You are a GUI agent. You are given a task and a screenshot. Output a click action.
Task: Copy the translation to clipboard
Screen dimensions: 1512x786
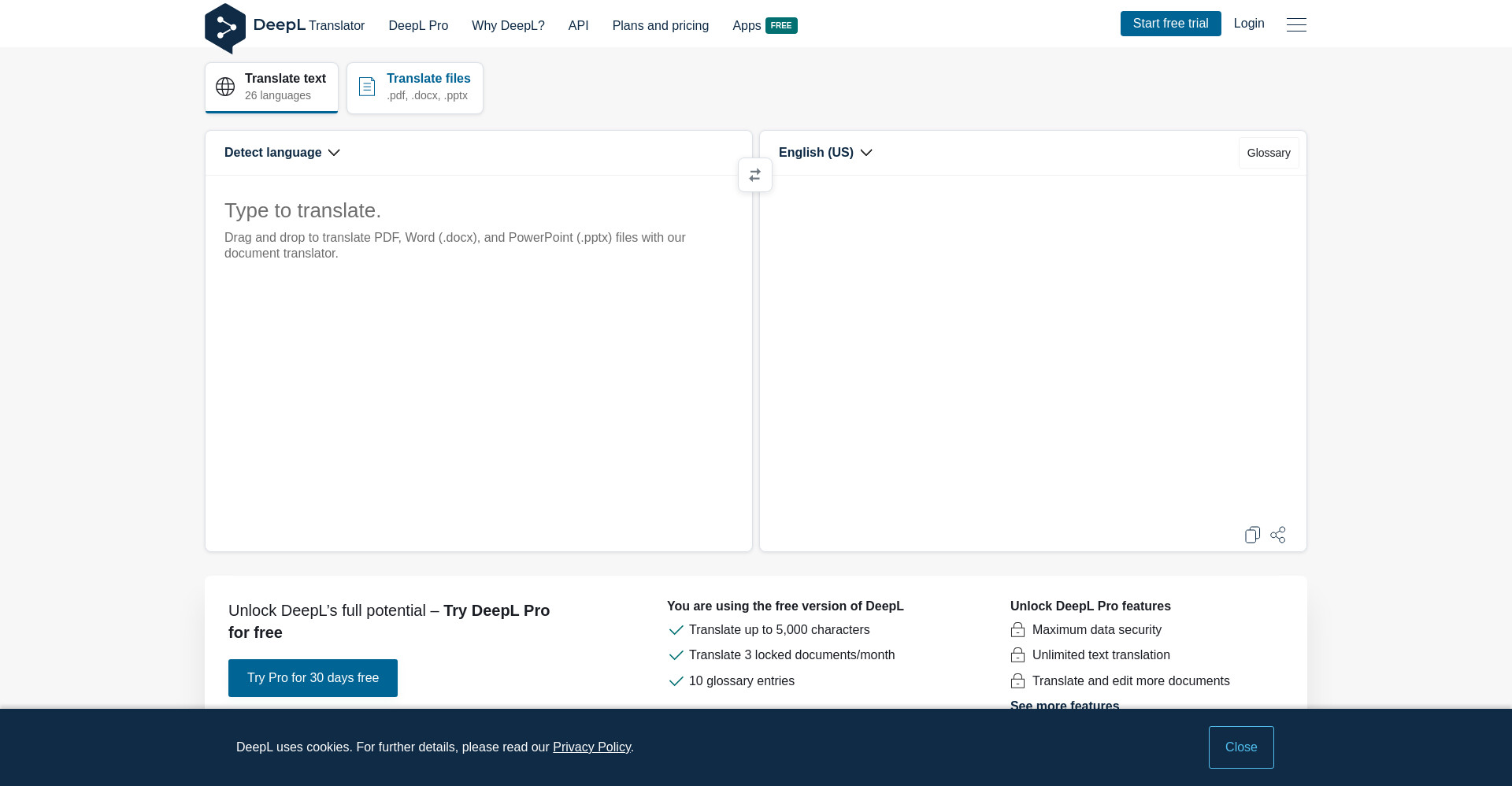click(1252, 535)
